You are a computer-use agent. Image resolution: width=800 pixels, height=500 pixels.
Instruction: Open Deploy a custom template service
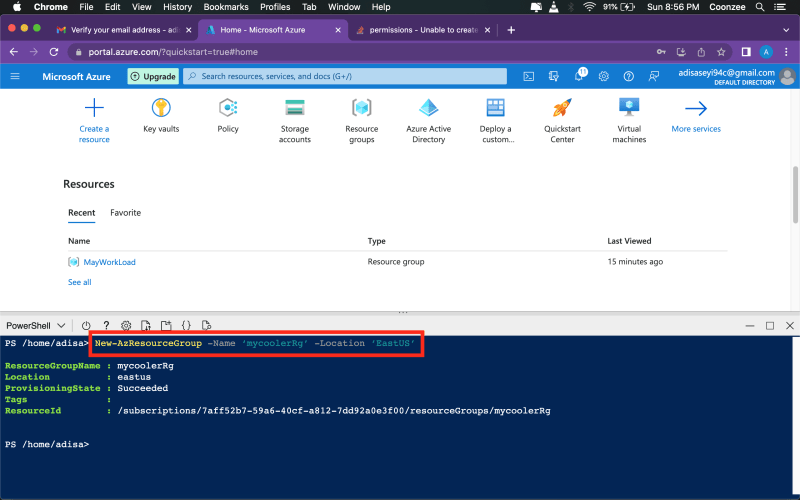(x=496, y=121)
